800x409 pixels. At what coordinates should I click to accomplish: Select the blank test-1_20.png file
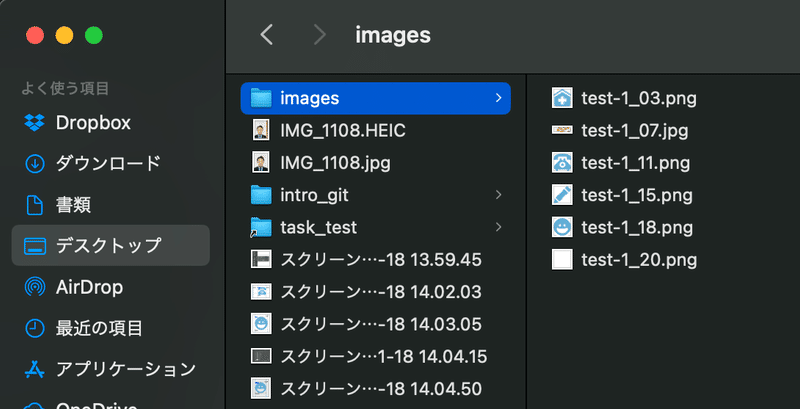[624, 260]
